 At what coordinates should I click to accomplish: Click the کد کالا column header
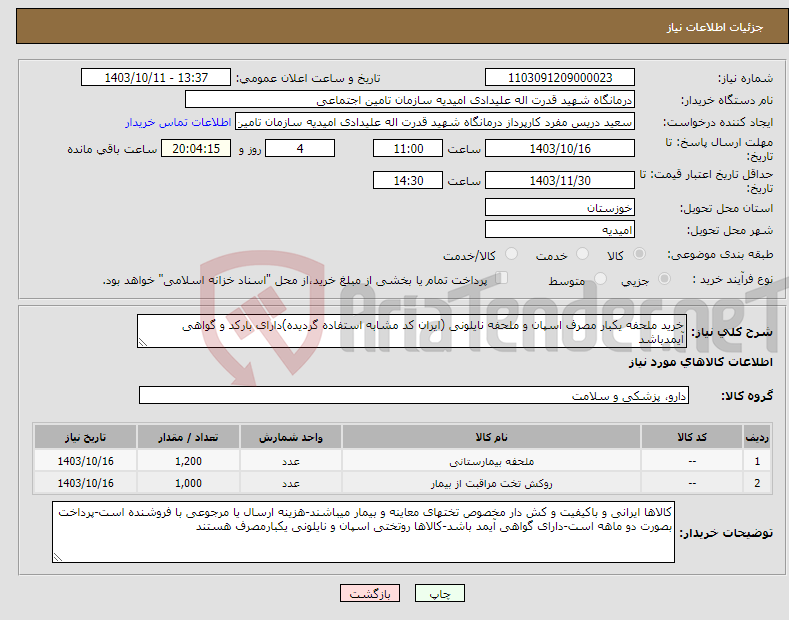[x=692, y=437]
